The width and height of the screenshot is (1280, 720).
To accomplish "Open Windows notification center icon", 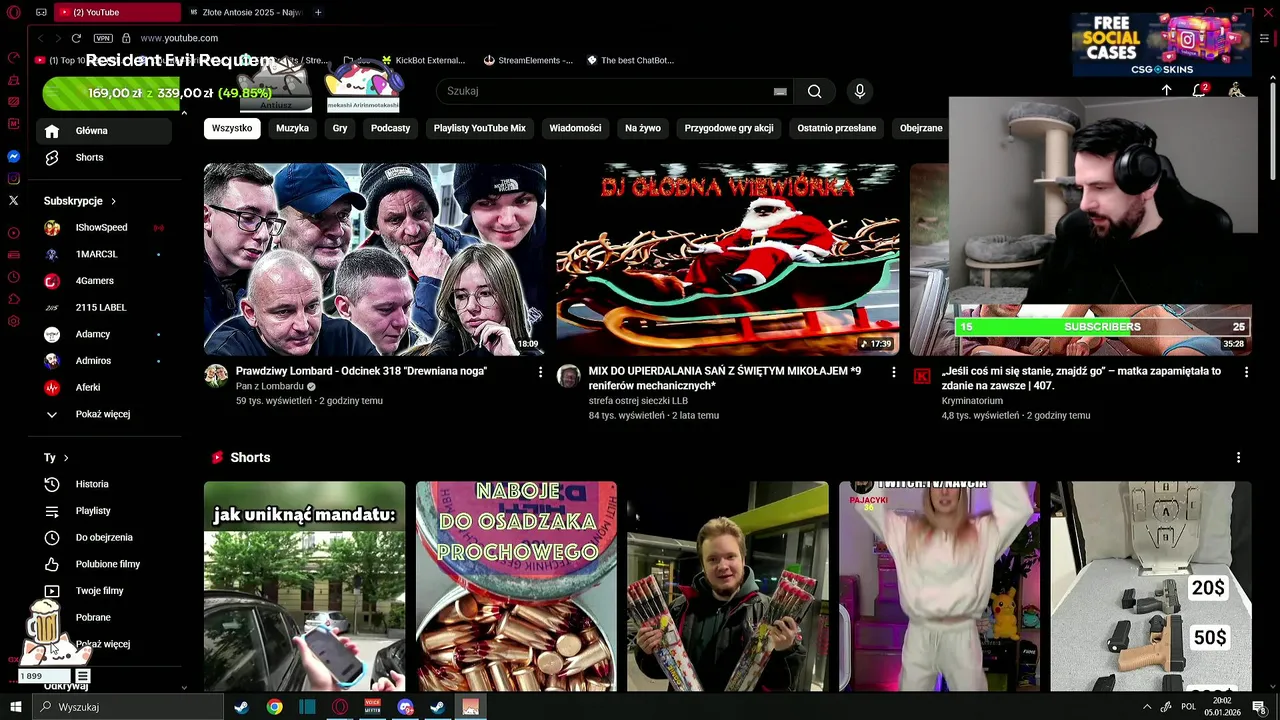I will pos(1259,707).
